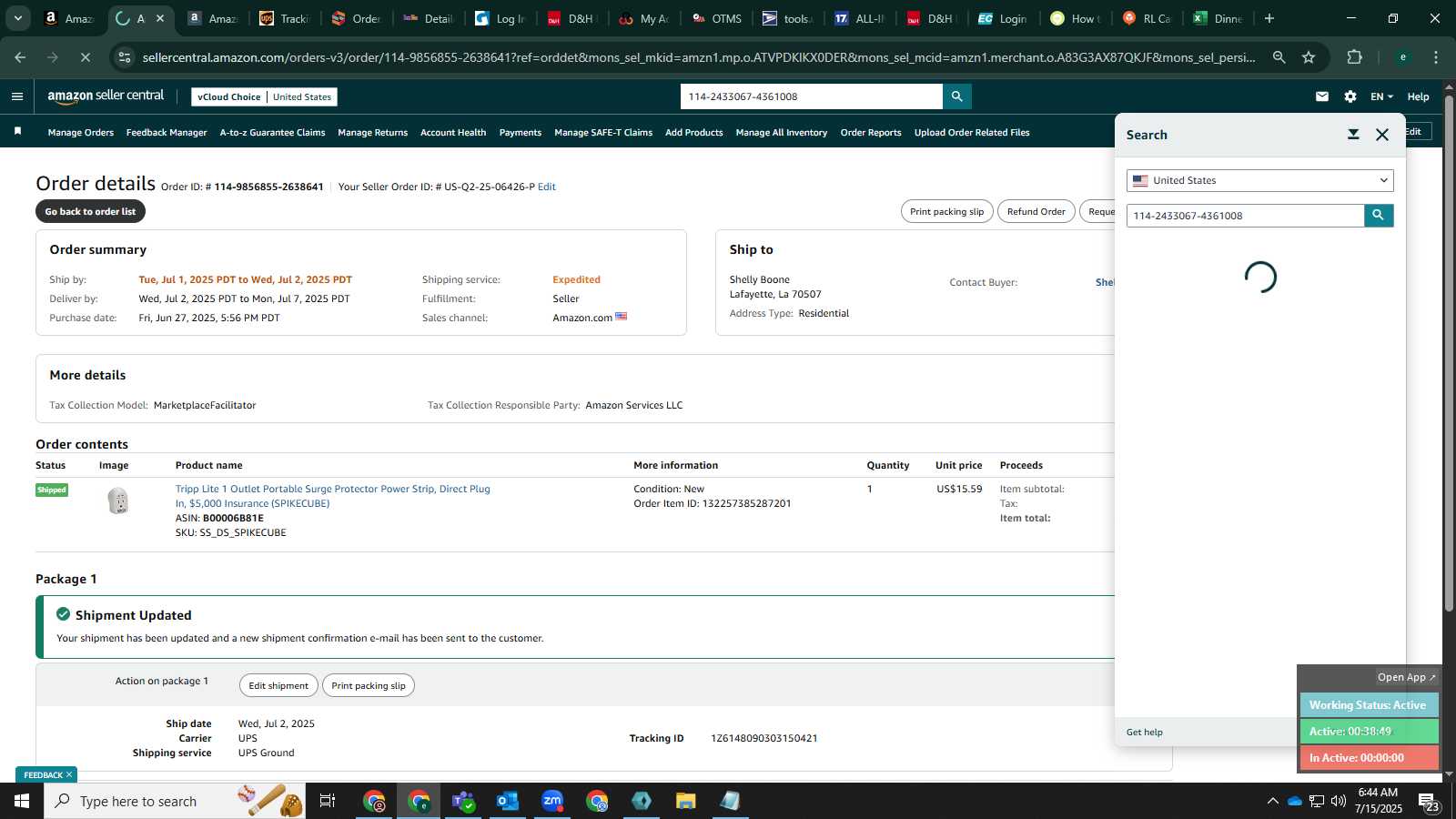
Task: Click the bookmark flag icon in nav bar
Action: point(17,132)
